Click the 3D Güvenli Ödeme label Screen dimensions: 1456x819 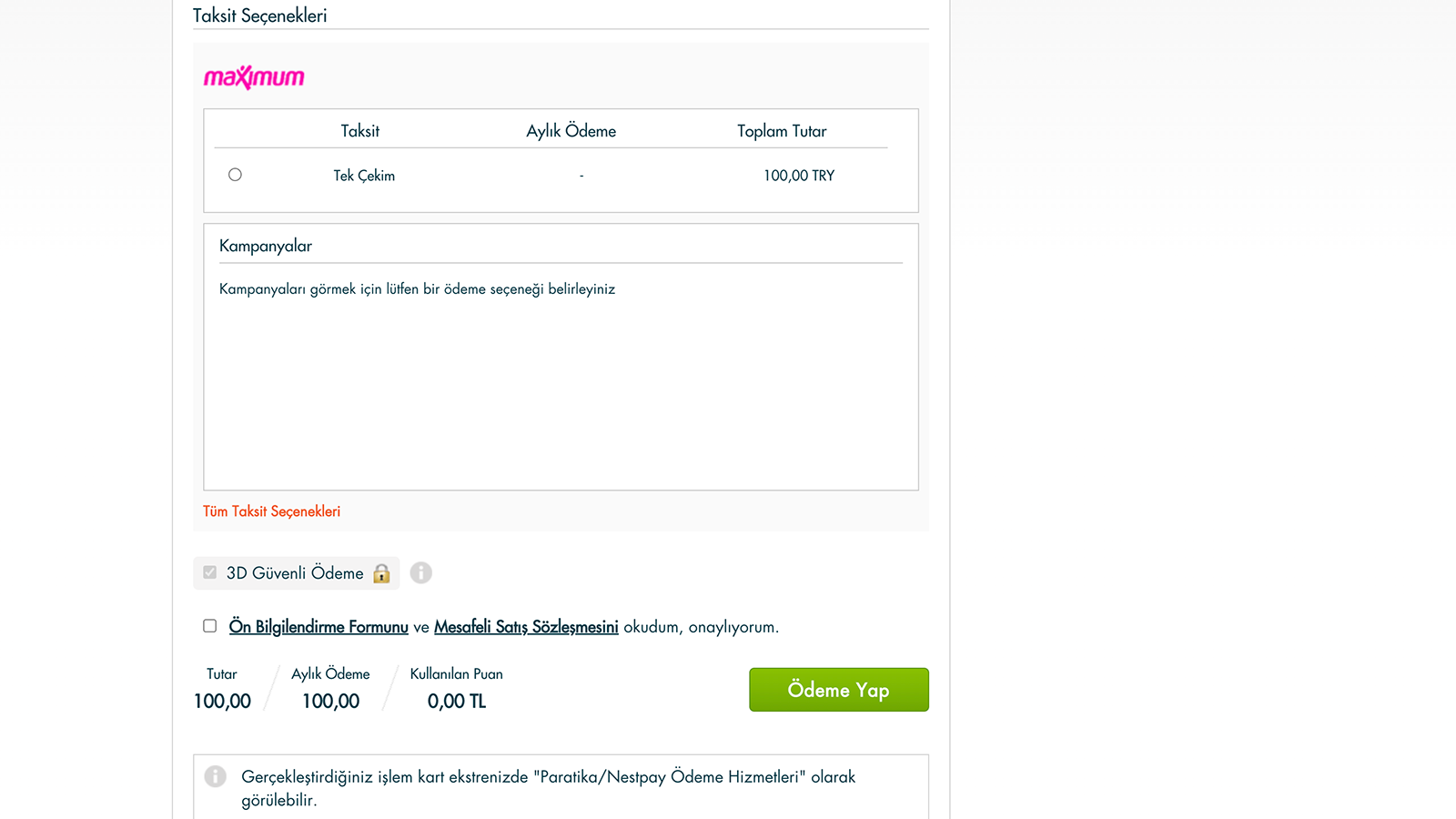point(295,573)
